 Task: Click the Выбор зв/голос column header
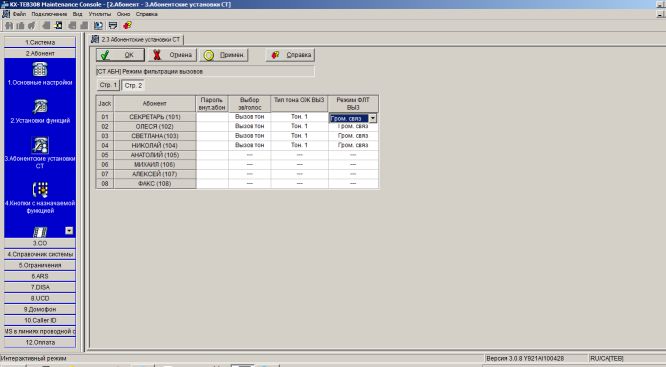(x=249, y=104)
